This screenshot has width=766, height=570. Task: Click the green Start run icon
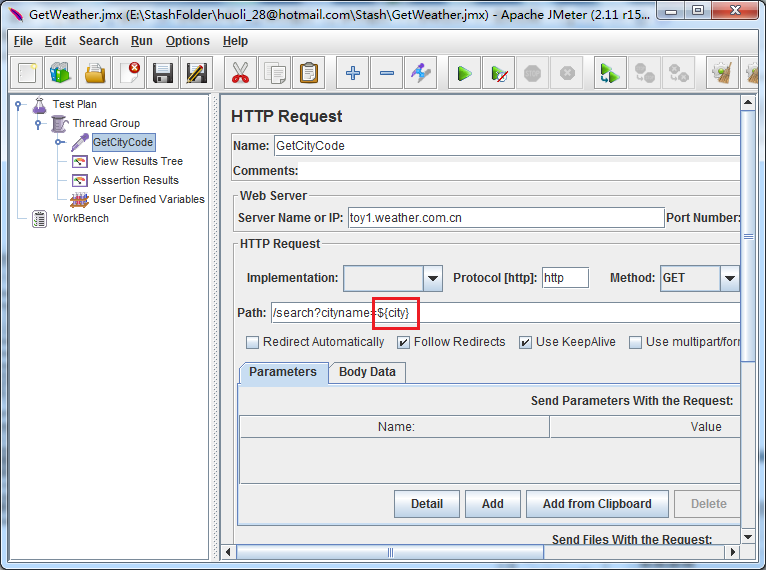pyautogui.click(x=464, y=73)
